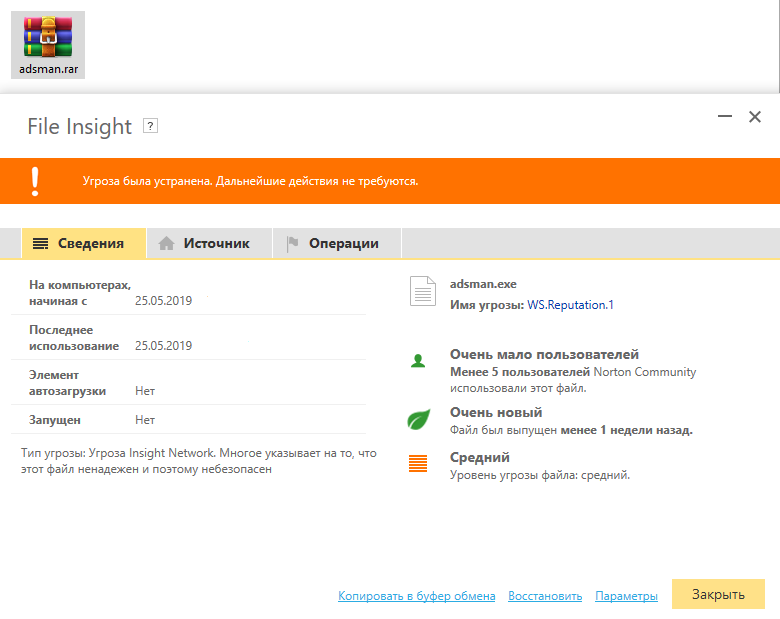Click the 'На компьютерах, начиная с' row label
Screen dimensions: 780x619
[80, 293]
